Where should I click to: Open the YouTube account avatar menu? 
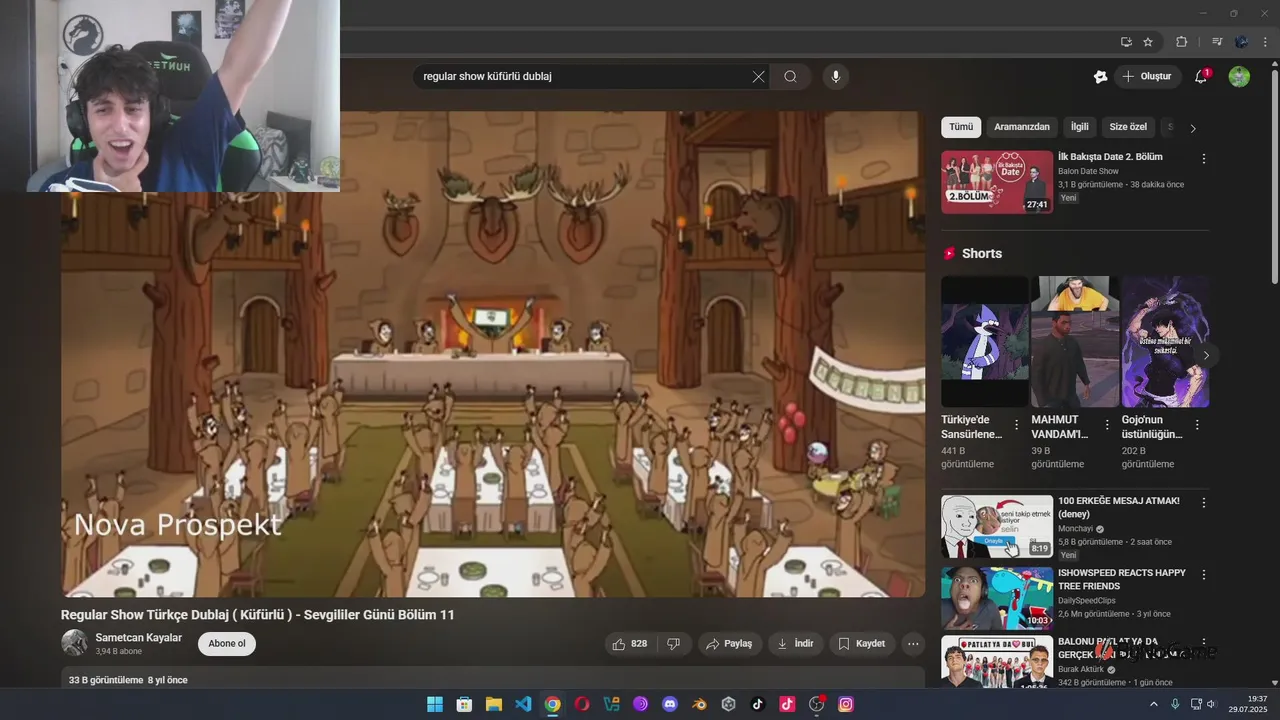[x=1239, y=77]
